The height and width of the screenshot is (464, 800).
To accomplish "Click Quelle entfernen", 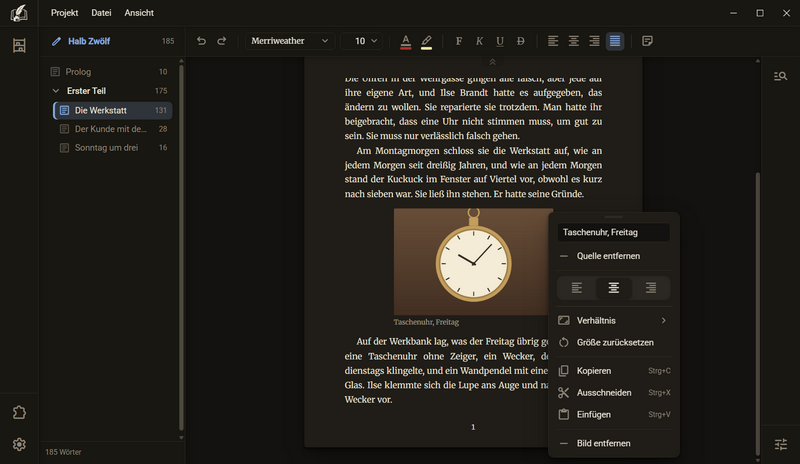I will pos(614,256).
